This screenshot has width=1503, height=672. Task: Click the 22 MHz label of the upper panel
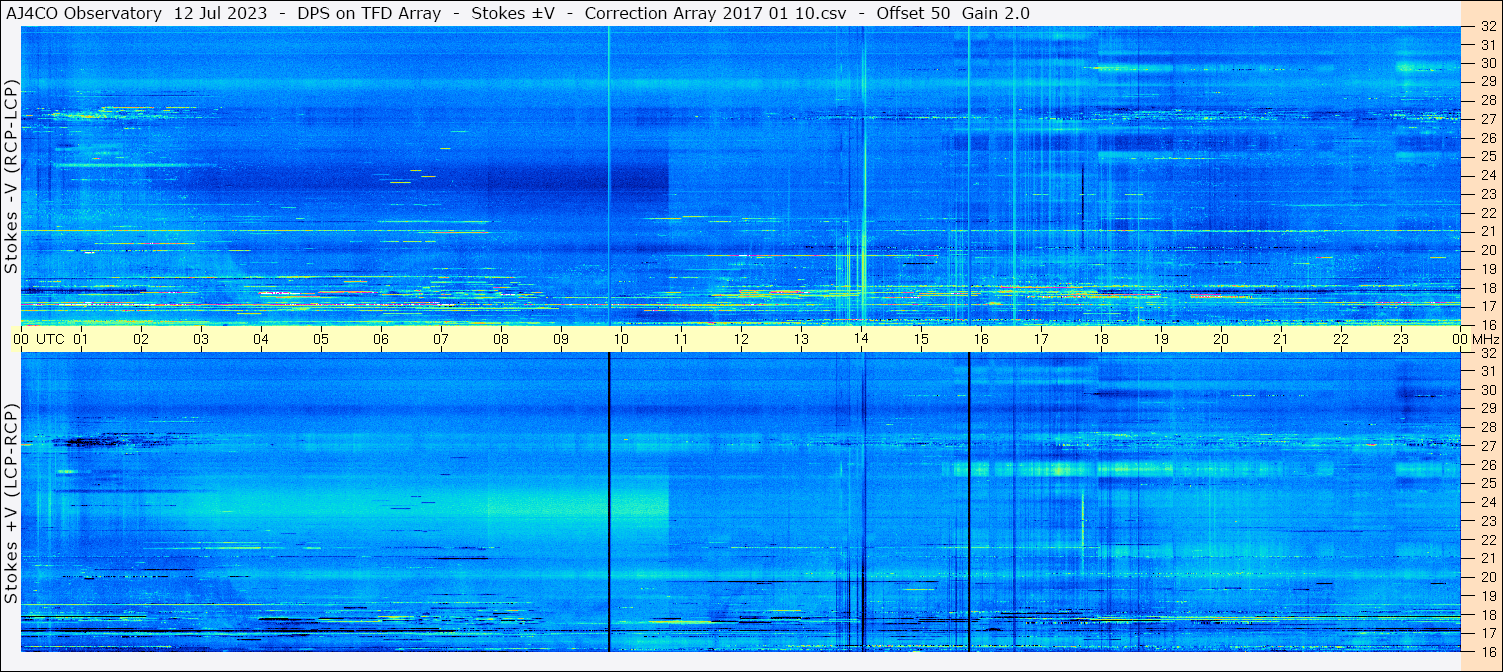[1488, 213]
